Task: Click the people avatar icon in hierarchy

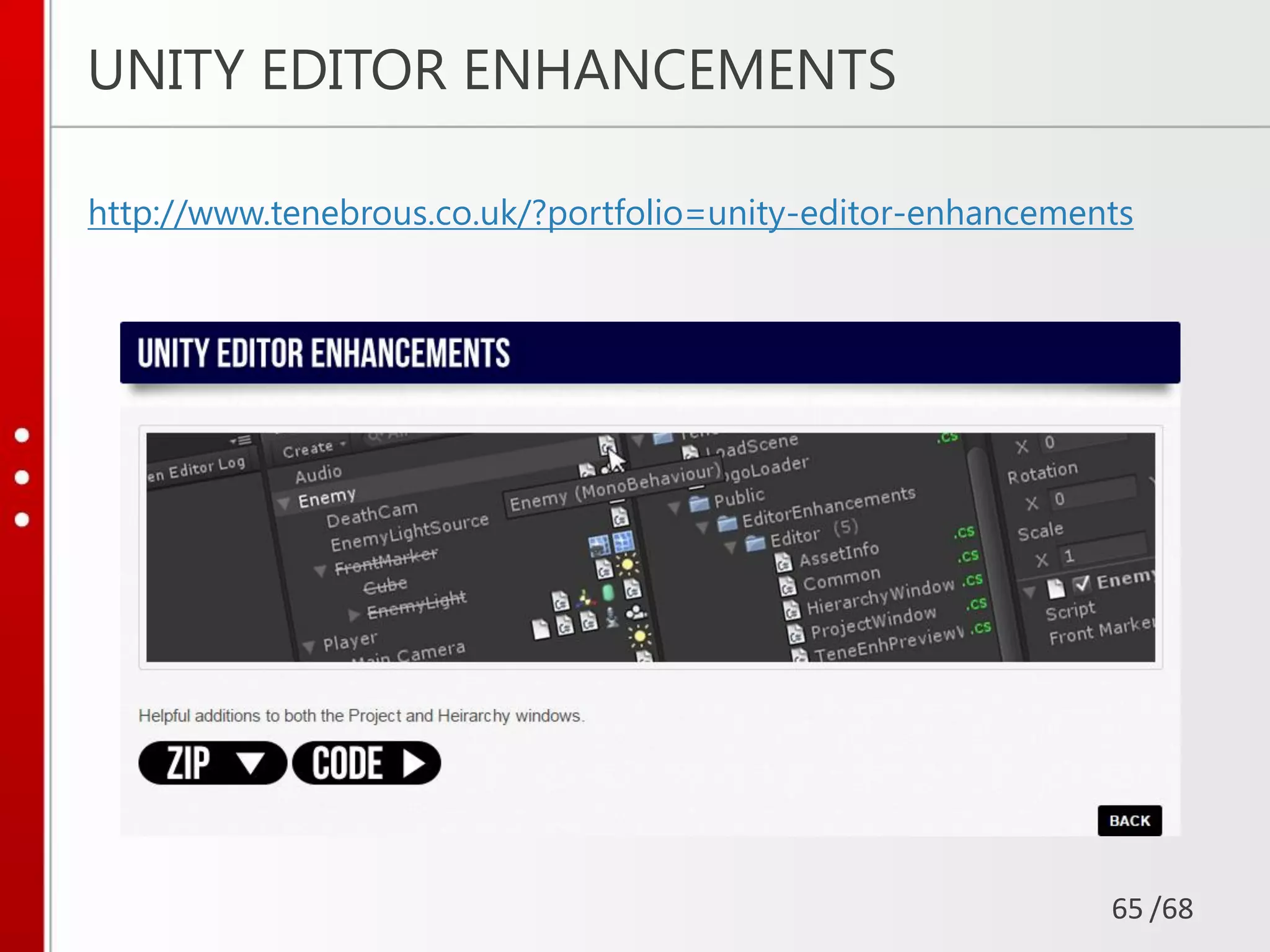Action: (x=636, y=613)
